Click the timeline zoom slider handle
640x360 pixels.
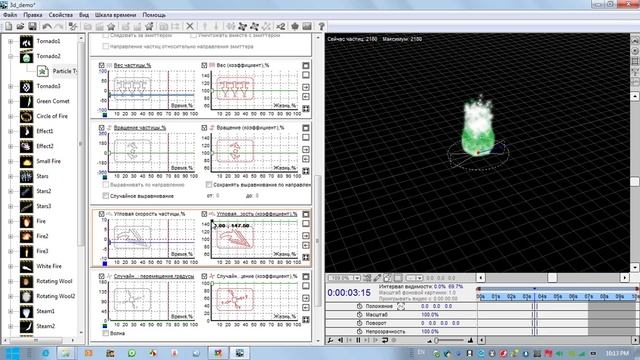pos(437,340)
